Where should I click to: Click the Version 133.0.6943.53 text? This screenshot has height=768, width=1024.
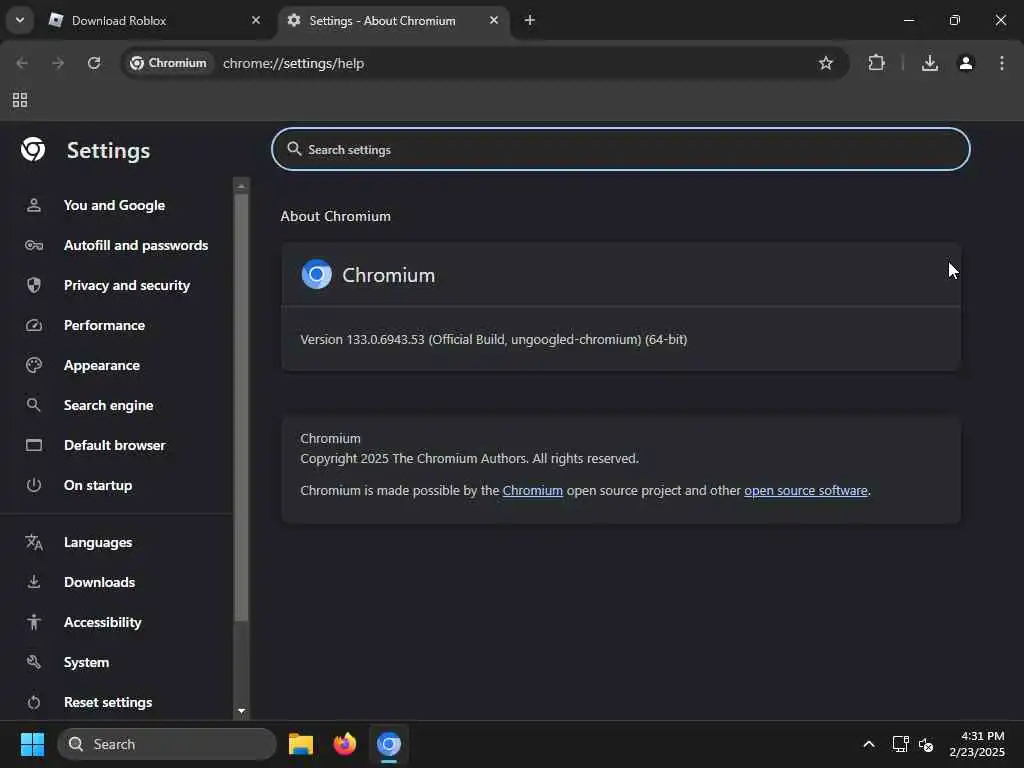(493, 340)
